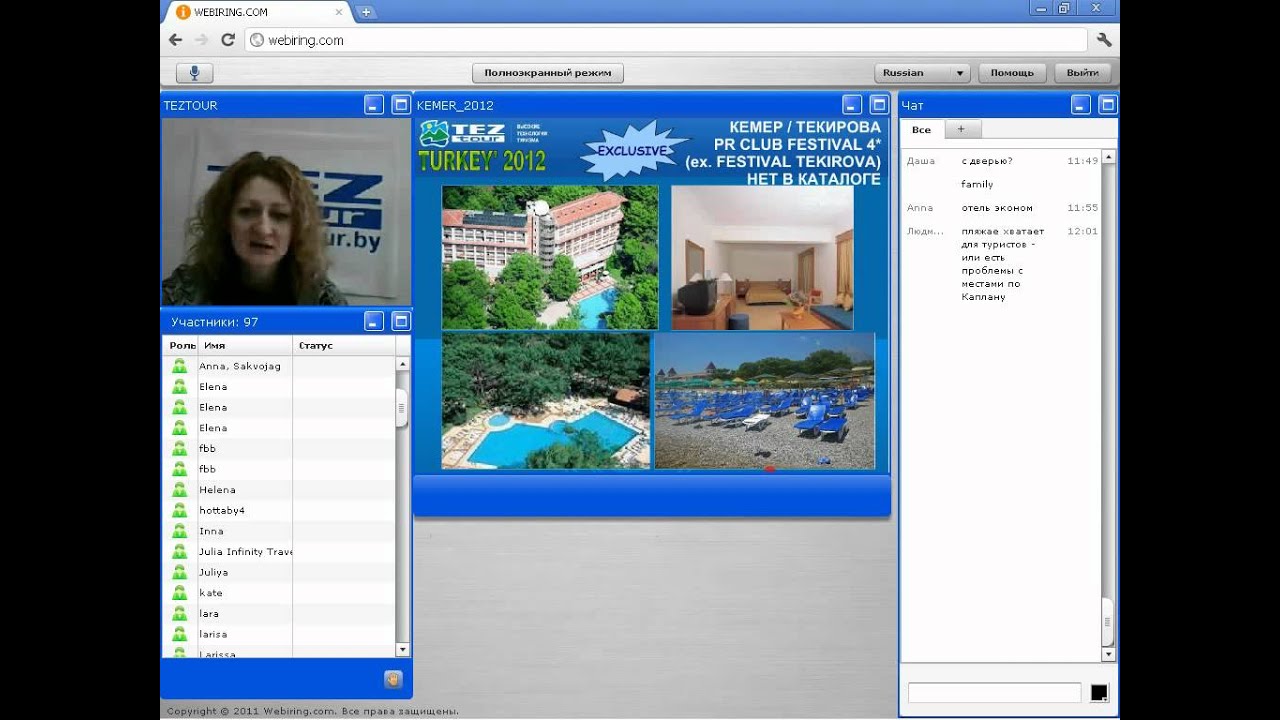1280x720 pixels.
Task: Focus the chat message input field
Action: (x=994, y=692)
